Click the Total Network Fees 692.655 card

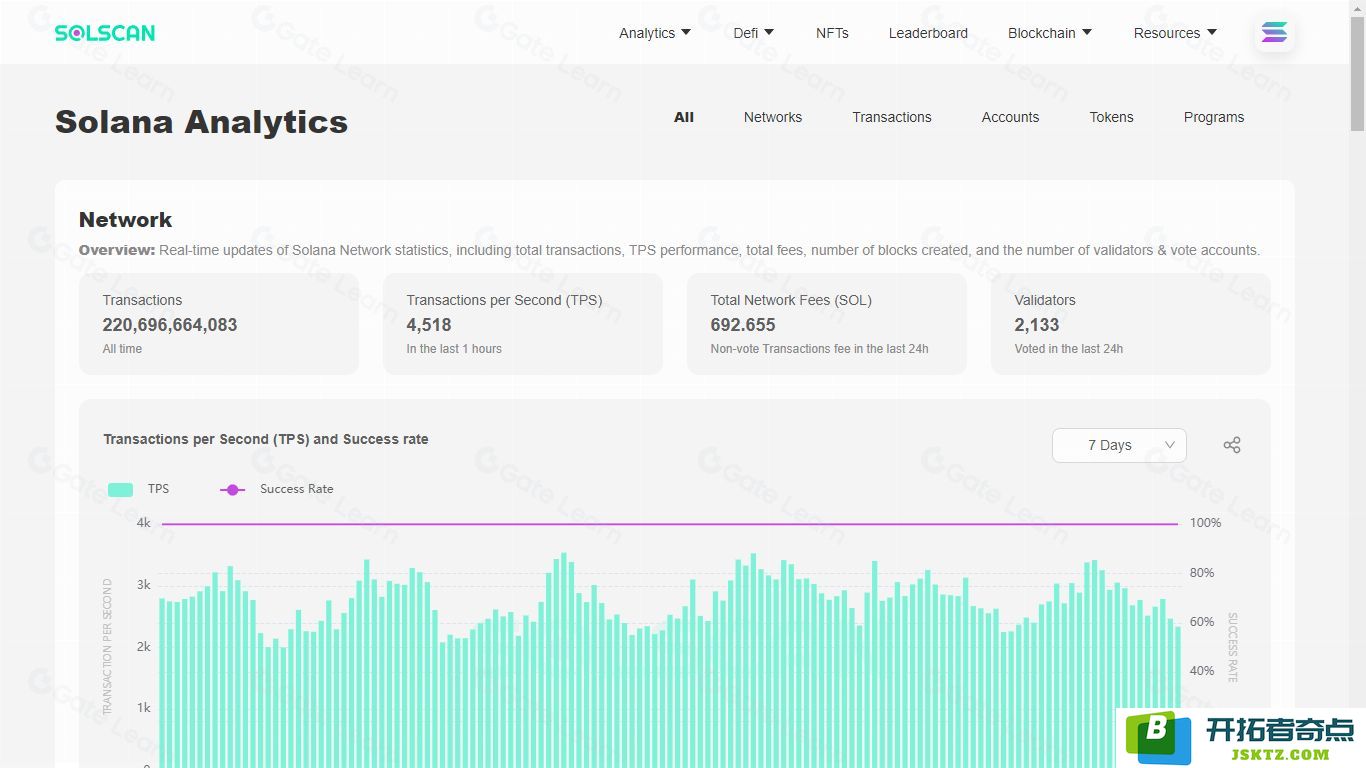827,324
